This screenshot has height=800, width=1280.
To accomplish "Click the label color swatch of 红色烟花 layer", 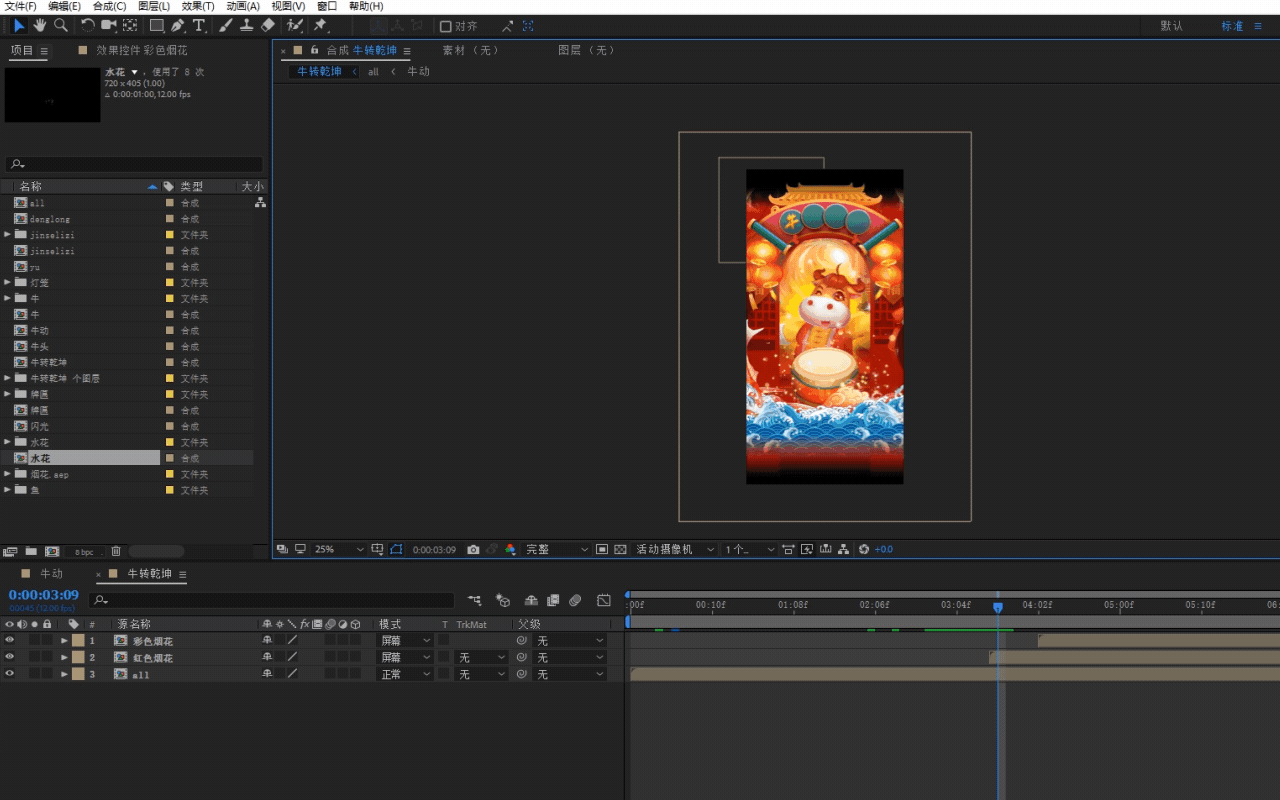I will click(78, 658).
